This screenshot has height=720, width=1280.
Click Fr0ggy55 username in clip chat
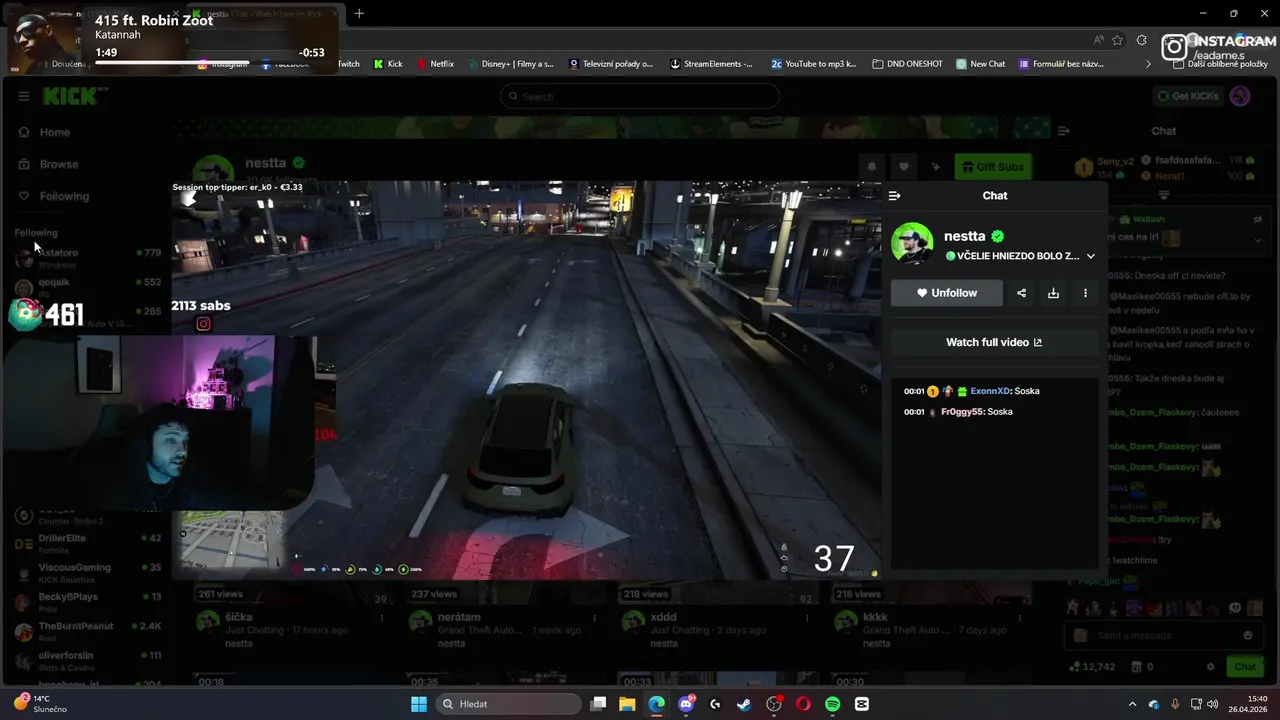962,412
